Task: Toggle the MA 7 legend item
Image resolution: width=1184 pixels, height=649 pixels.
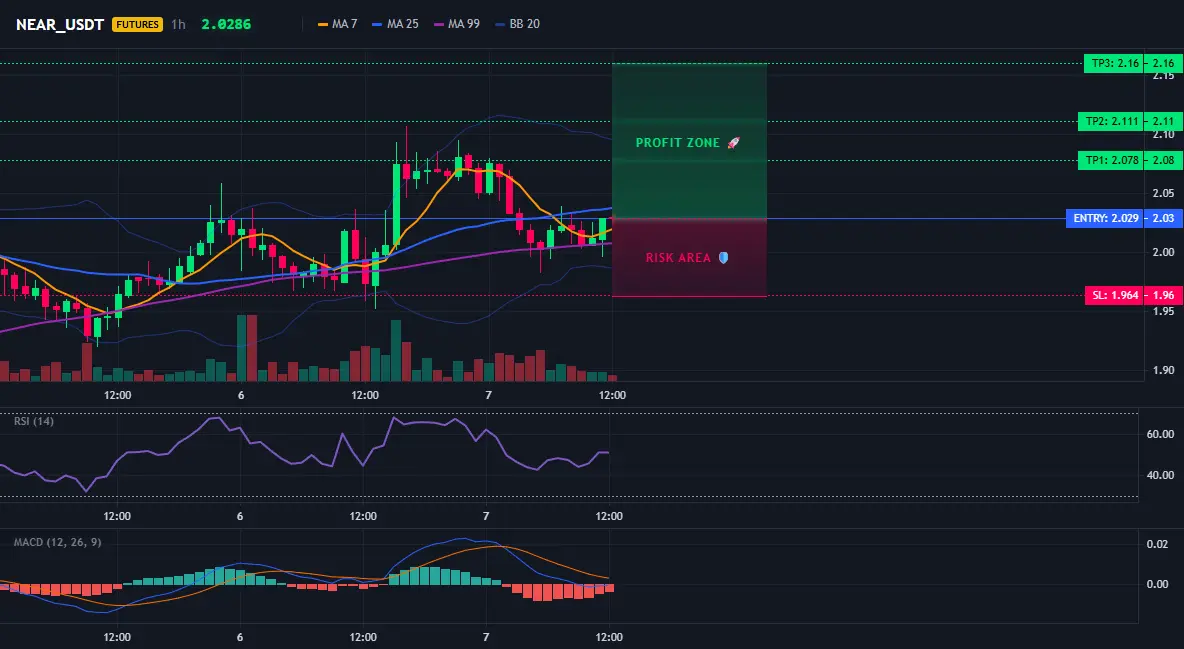Action: tap(338, 24)
